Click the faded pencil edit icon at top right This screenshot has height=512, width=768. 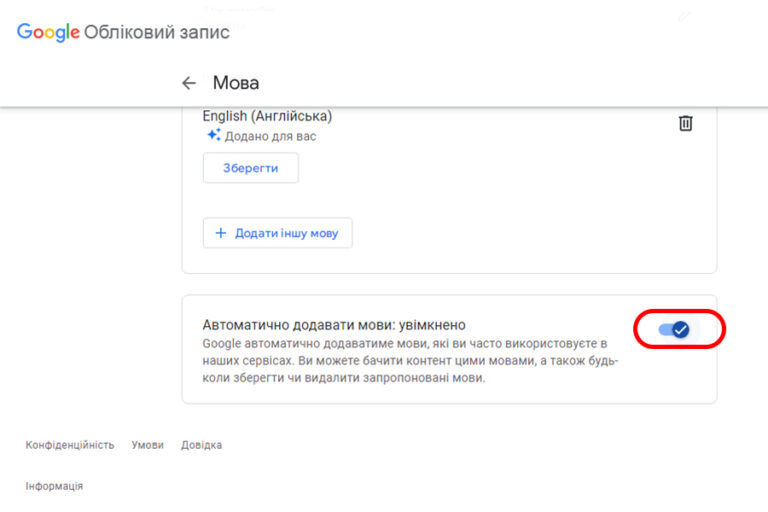point(684,17)
